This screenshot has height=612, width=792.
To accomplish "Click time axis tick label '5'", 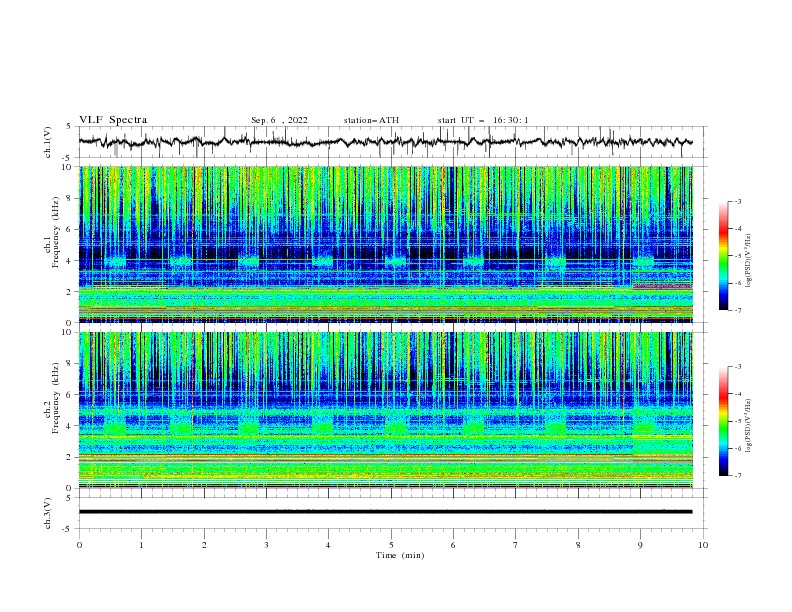I will [x=391, y=545].
